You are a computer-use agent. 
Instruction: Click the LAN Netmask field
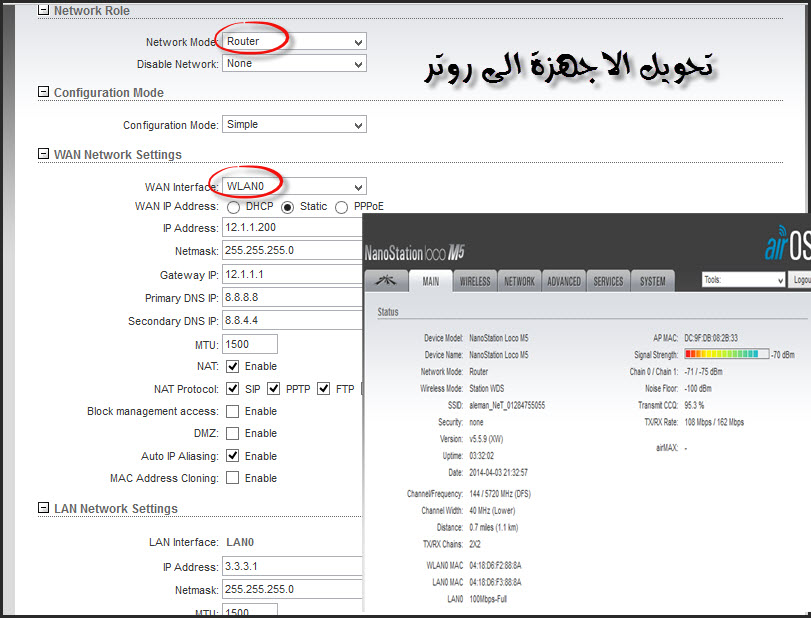[x=292, y=589]
